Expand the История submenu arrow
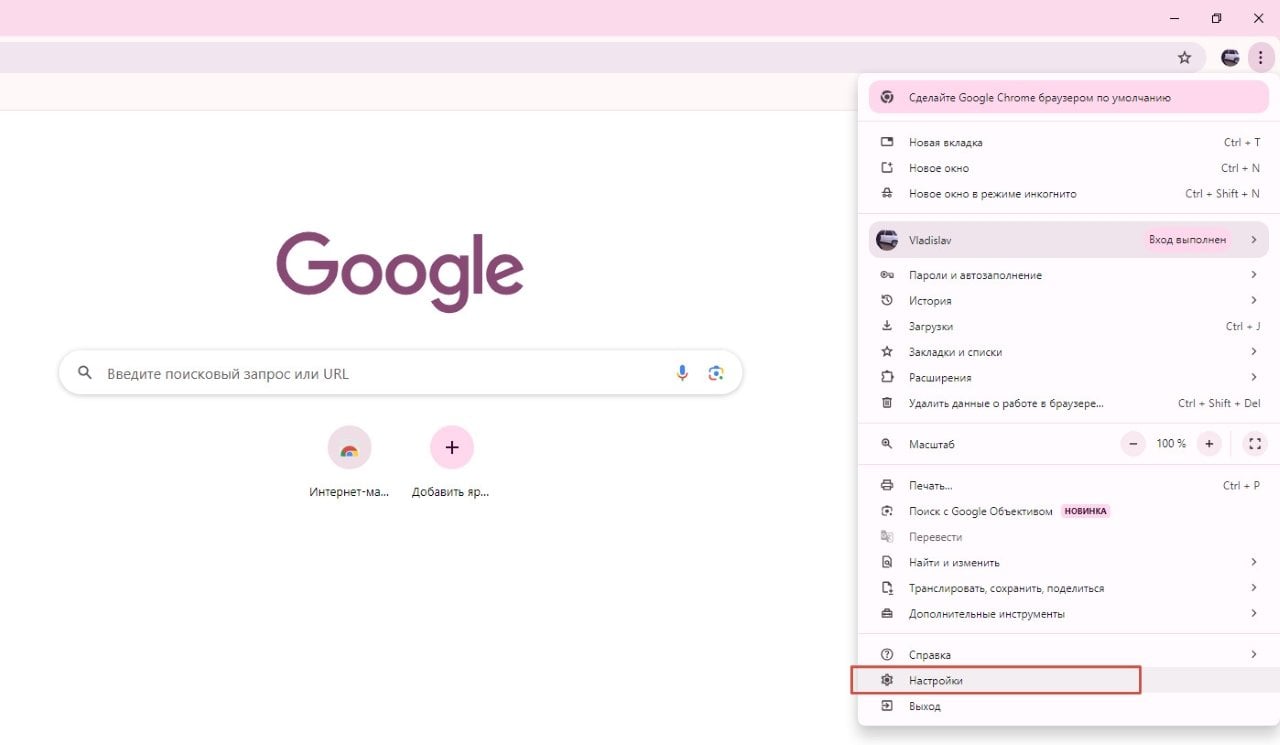The width and height of the screenshot is (1280, 745). point(1253,300)
